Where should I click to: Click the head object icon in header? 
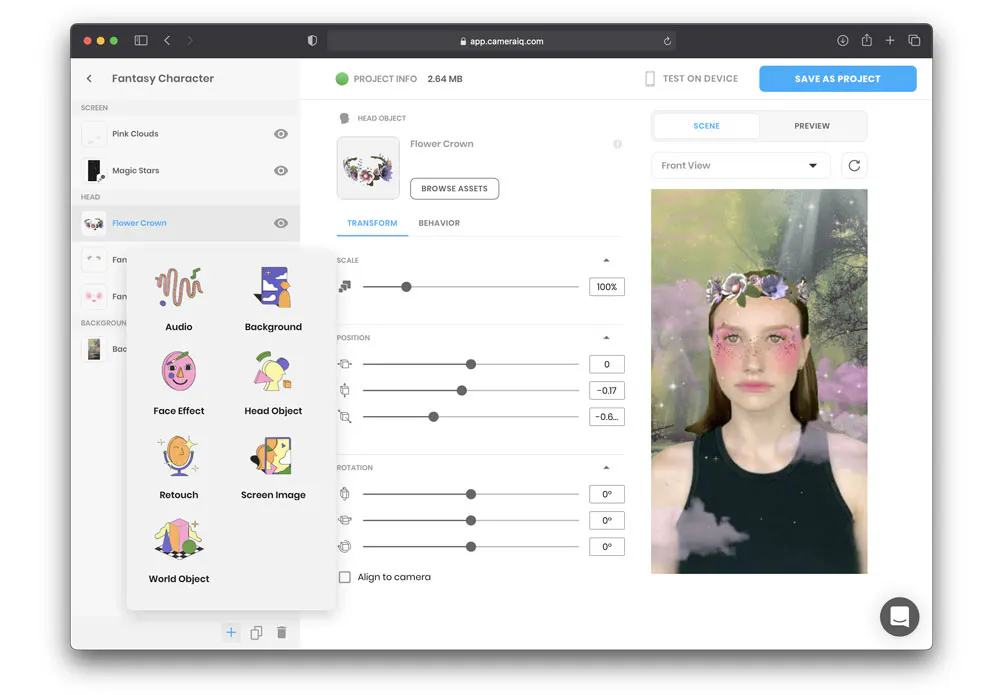tap(344, 118)
